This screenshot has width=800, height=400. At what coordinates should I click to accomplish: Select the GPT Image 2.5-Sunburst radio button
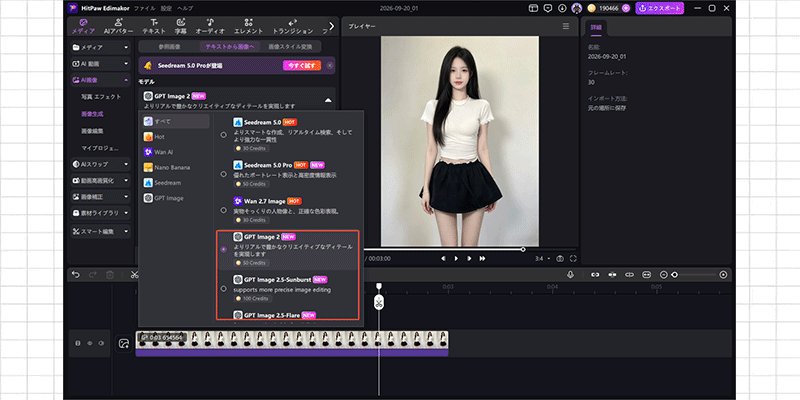(x=223, y=289)
